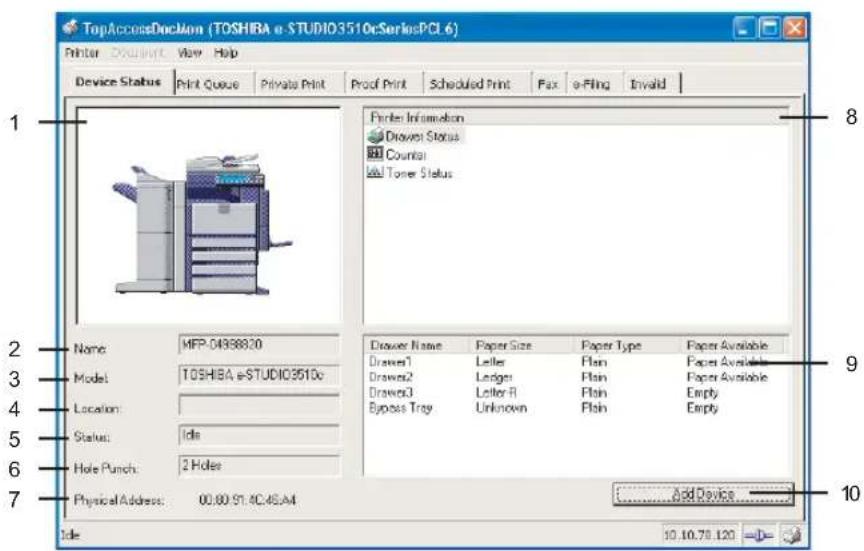This screenshot has width=864, height=551.
Task: Select the Drawer Status printer icon
Action: pos(375,136)
